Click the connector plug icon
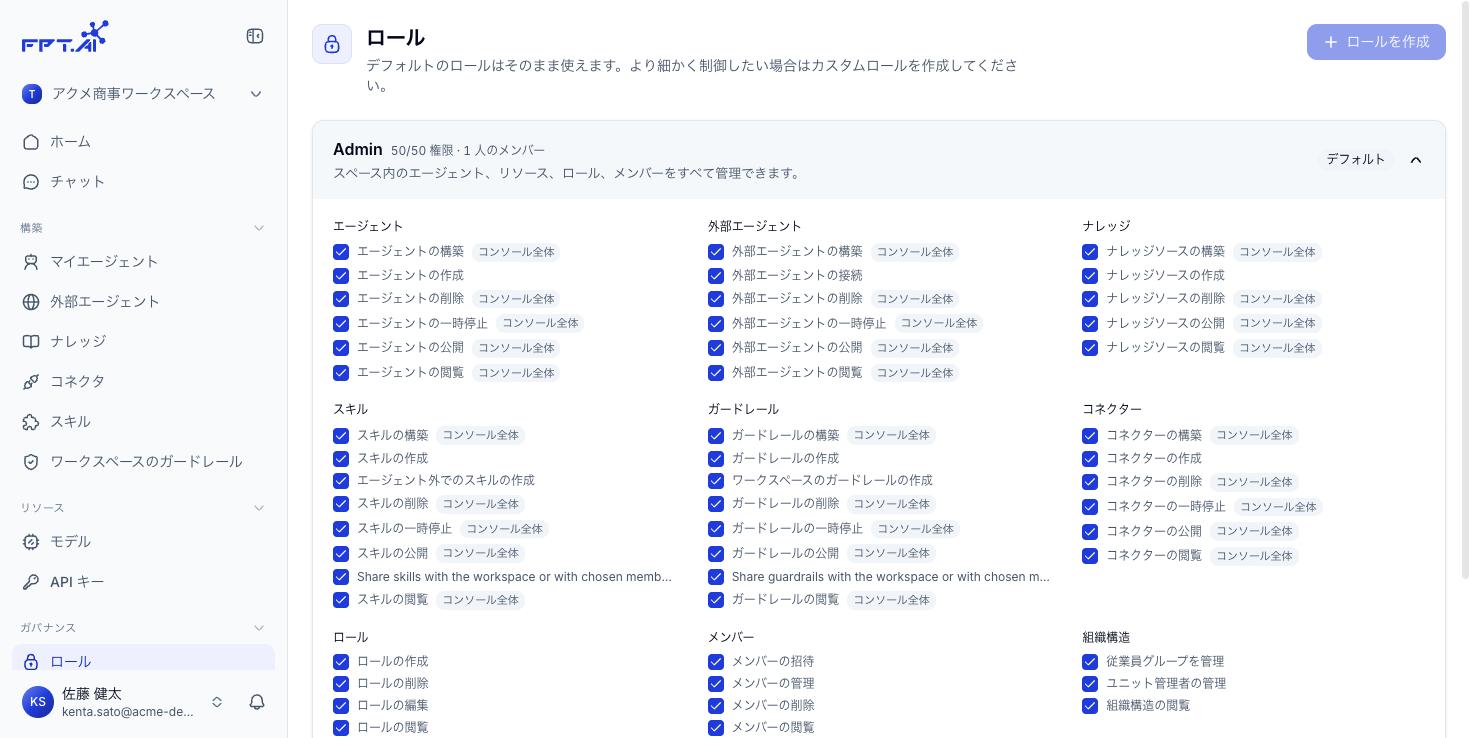The image size is (1470, 738). point(31,382)
